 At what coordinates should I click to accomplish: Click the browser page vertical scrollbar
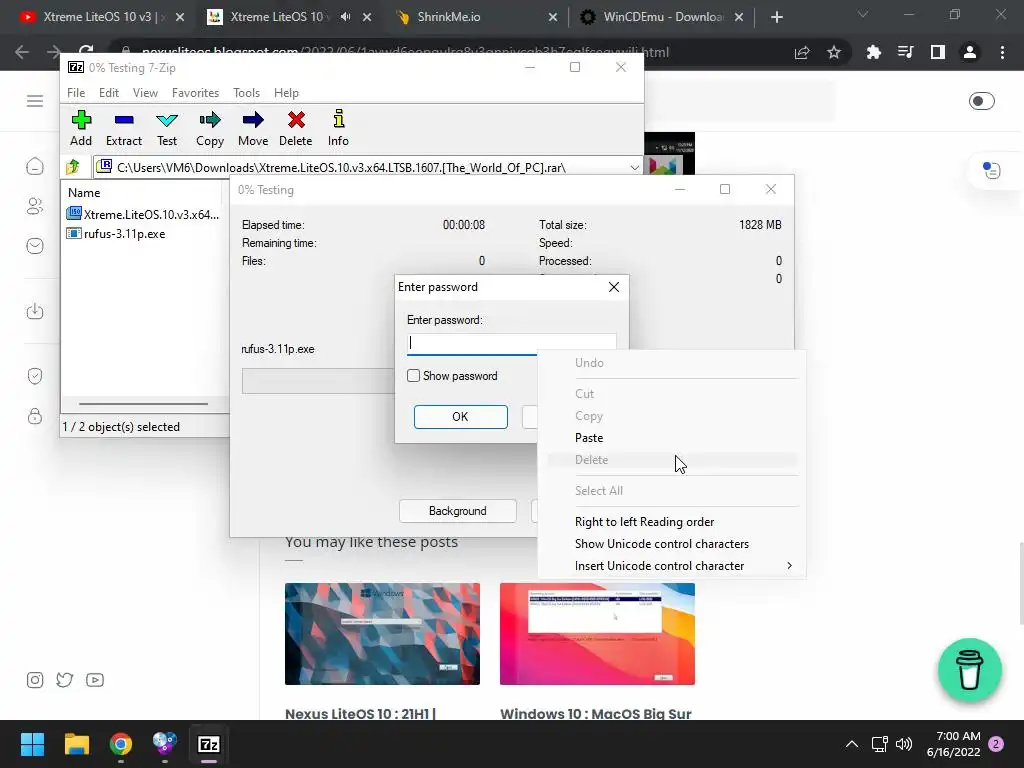(x=1020, y=583)
